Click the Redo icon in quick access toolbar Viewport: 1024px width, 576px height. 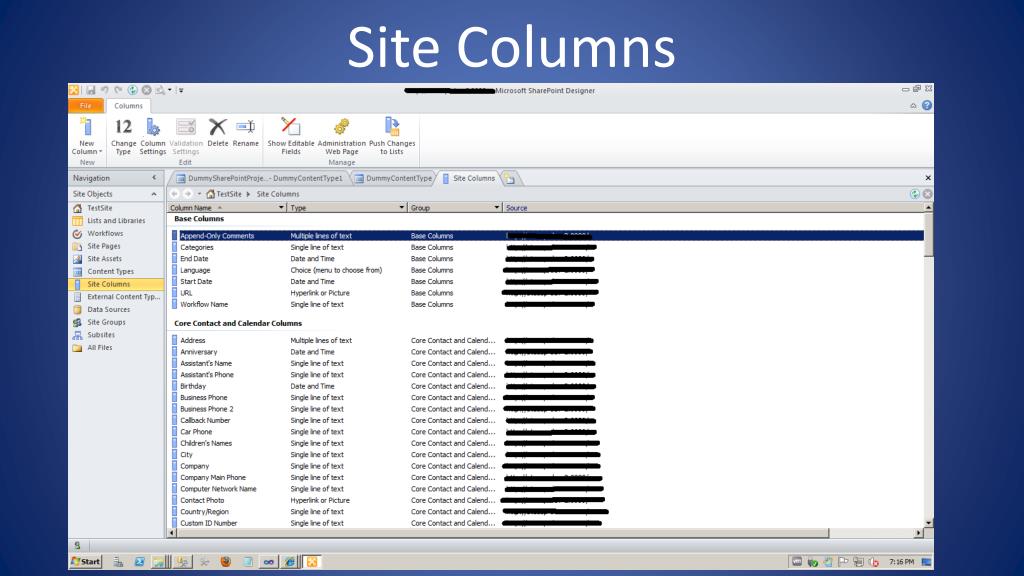coord(118,90)
